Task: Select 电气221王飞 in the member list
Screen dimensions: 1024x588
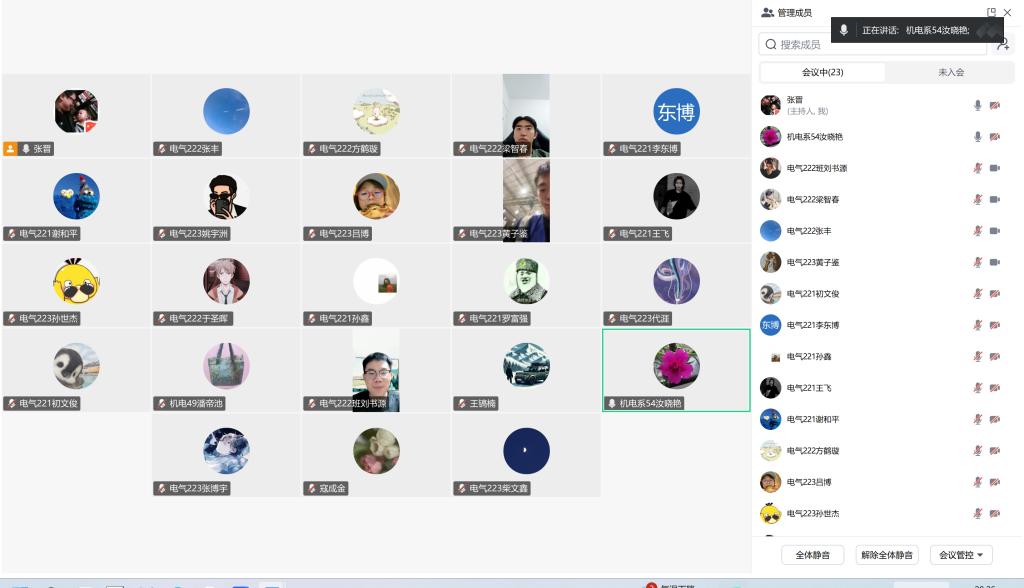Action: 808,388
